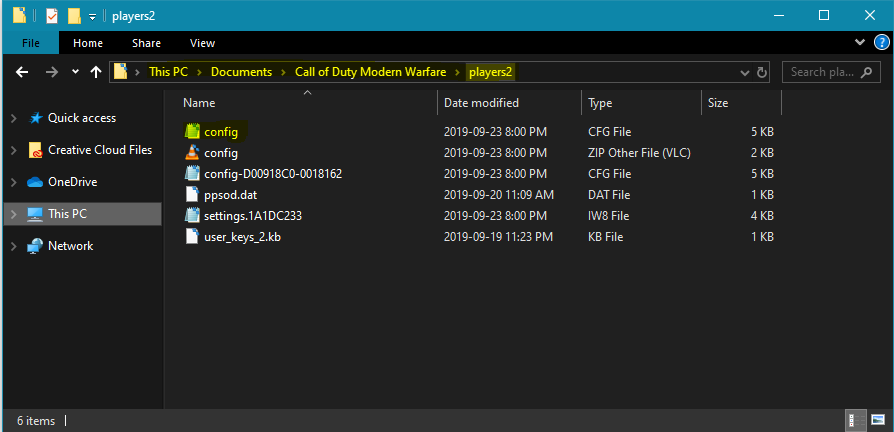Open the View ribbon tab
The height and width of the screenshot is (432, 894).
[202, 43]
